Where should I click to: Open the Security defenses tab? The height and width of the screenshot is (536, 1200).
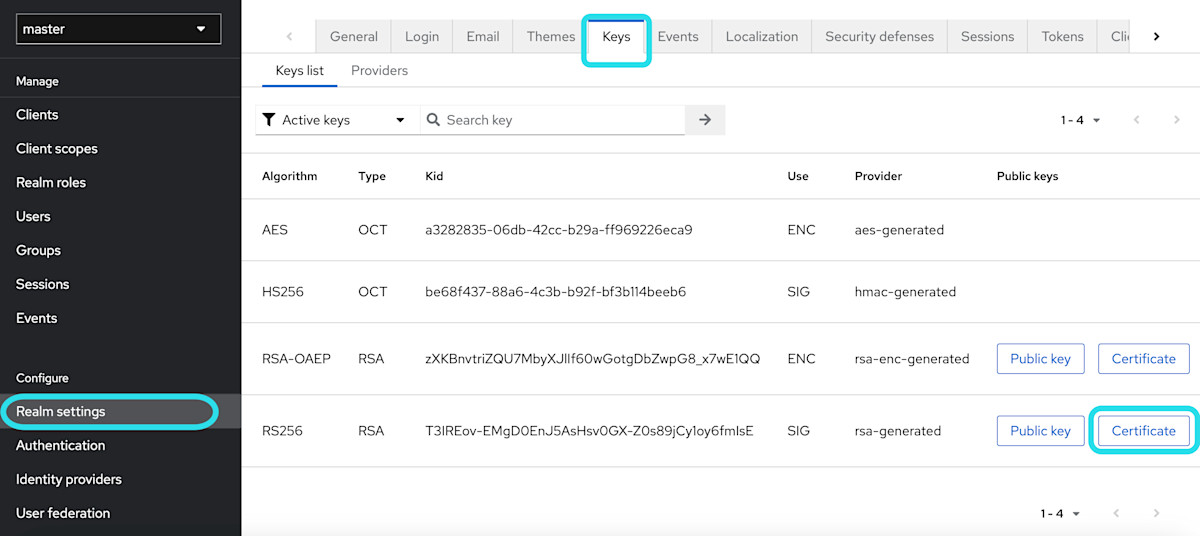click(879, 36)
